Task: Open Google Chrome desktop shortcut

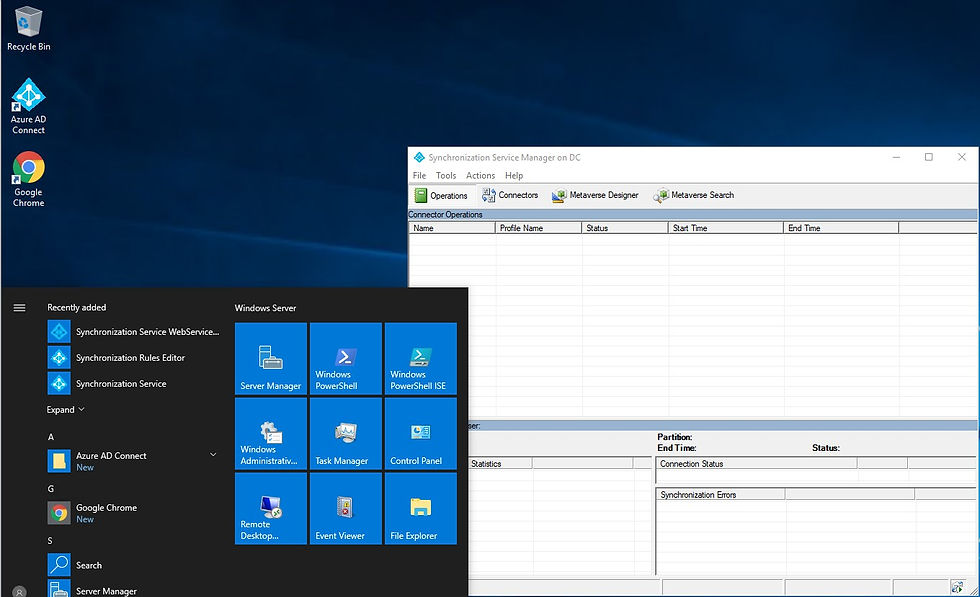Action: click(x=28, y=179)
